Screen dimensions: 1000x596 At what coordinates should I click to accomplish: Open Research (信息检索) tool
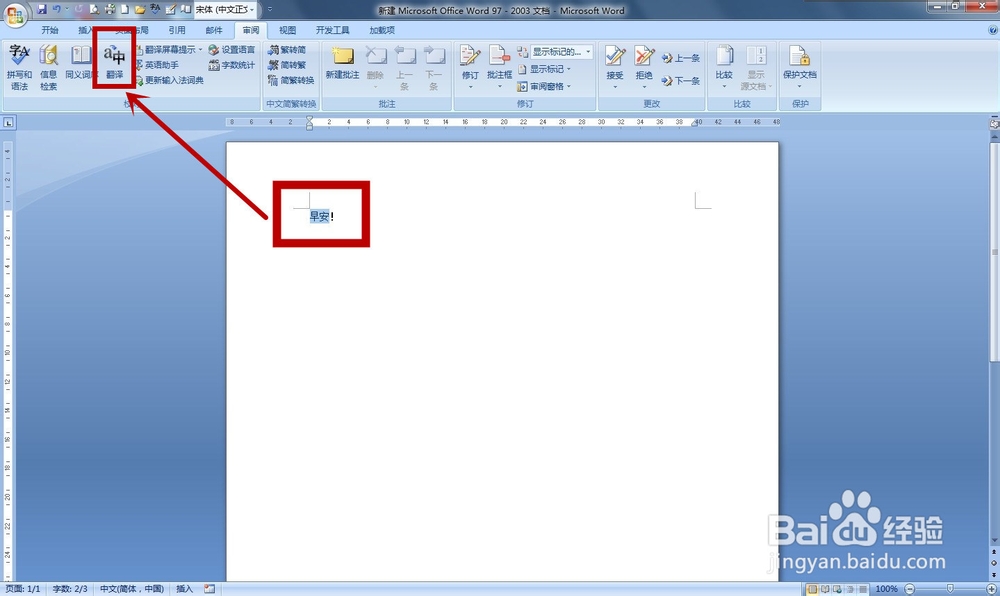48,68
